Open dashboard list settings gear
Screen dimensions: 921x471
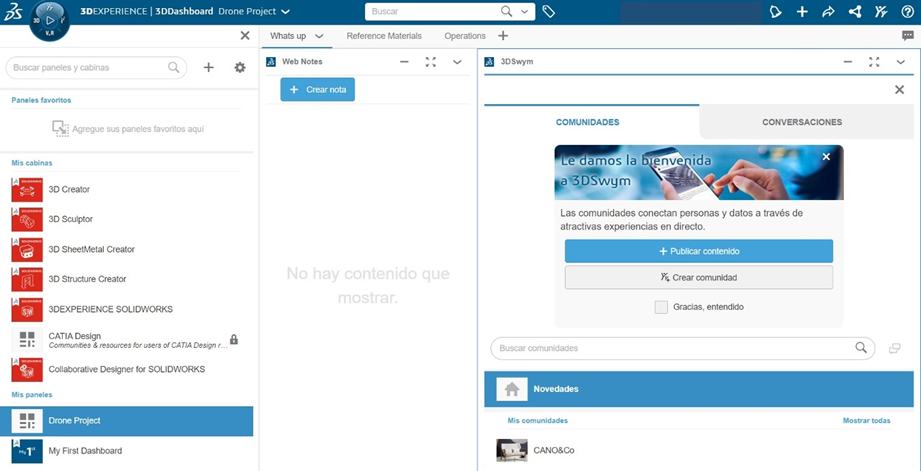240,68
